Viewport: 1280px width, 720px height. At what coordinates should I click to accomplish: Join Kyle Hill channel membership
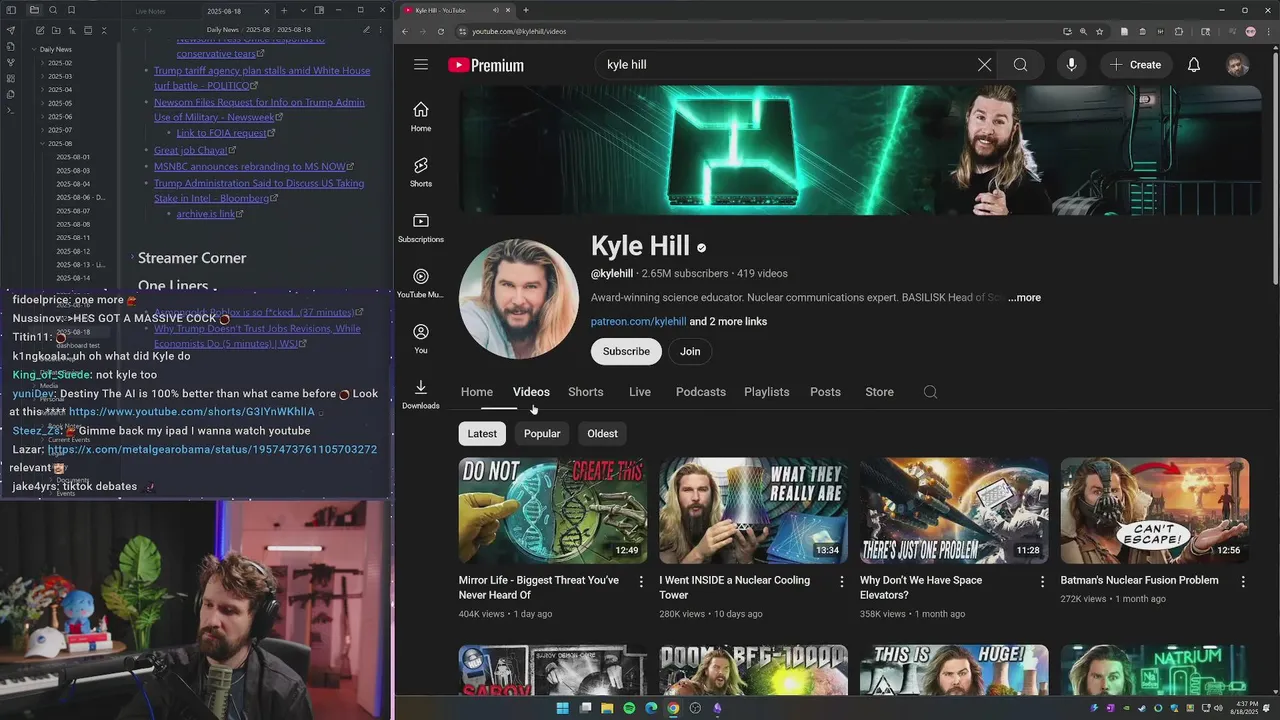click(x=690, y=352)
